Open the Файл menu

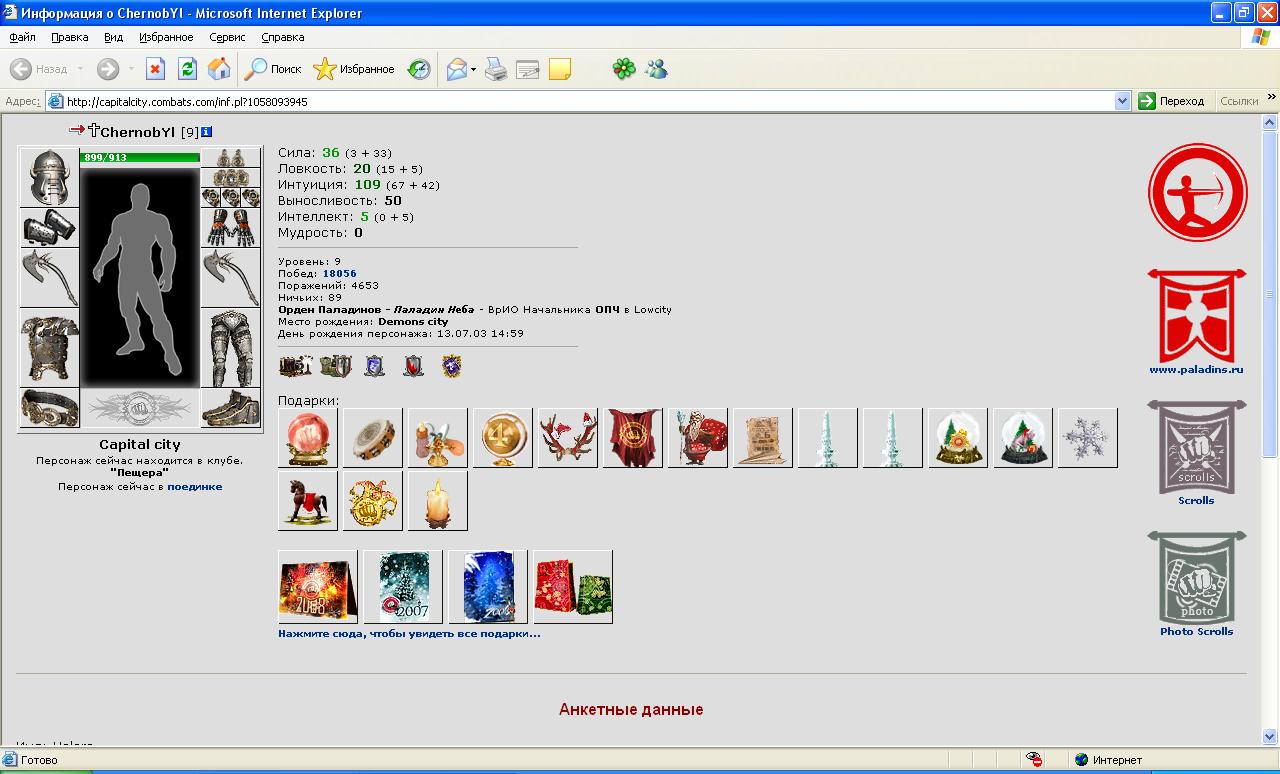click(22, 37)
